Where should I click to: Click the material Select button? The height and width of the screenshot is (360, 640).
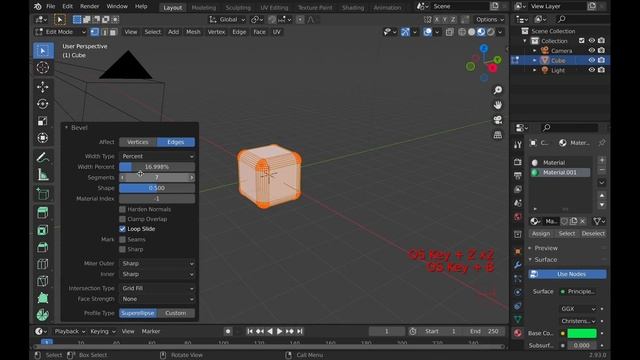(x=567, y=233)
